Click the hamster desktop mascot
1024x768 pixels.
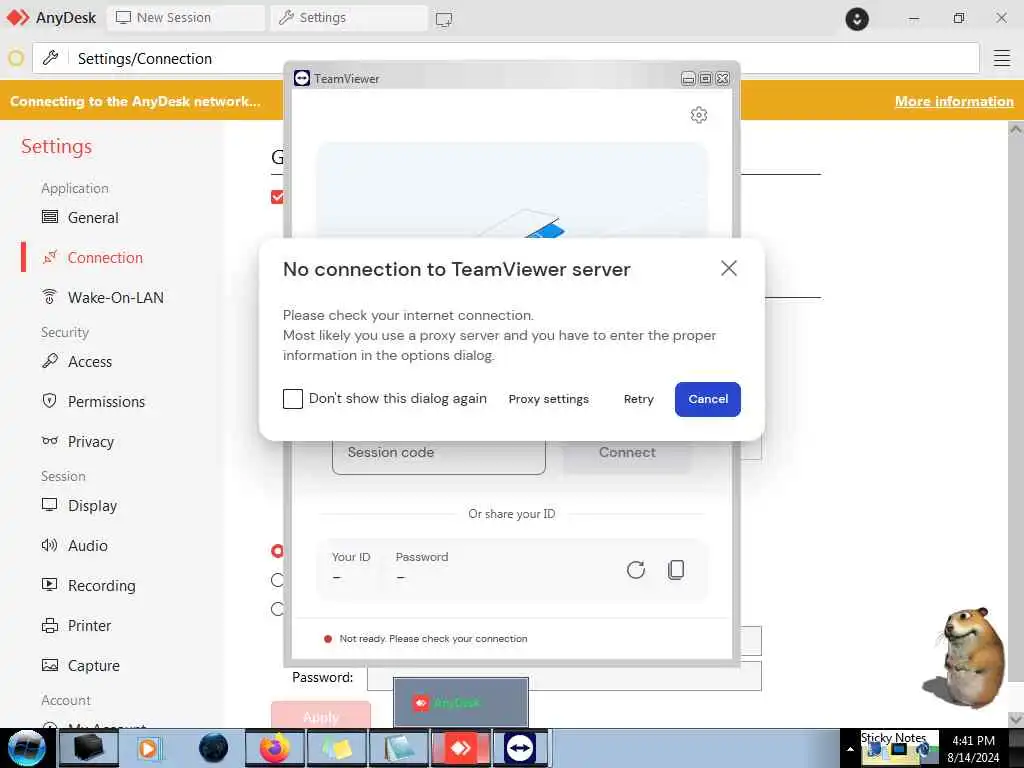click(967, 657)
